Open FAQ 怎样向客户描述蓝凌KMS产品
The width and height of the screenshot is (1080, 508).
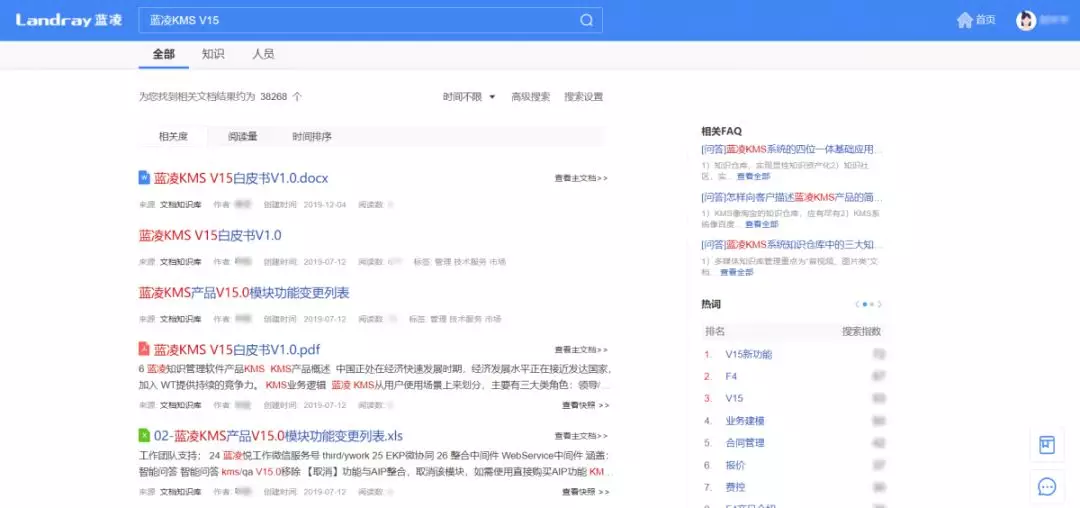click(x=792, y=197)
